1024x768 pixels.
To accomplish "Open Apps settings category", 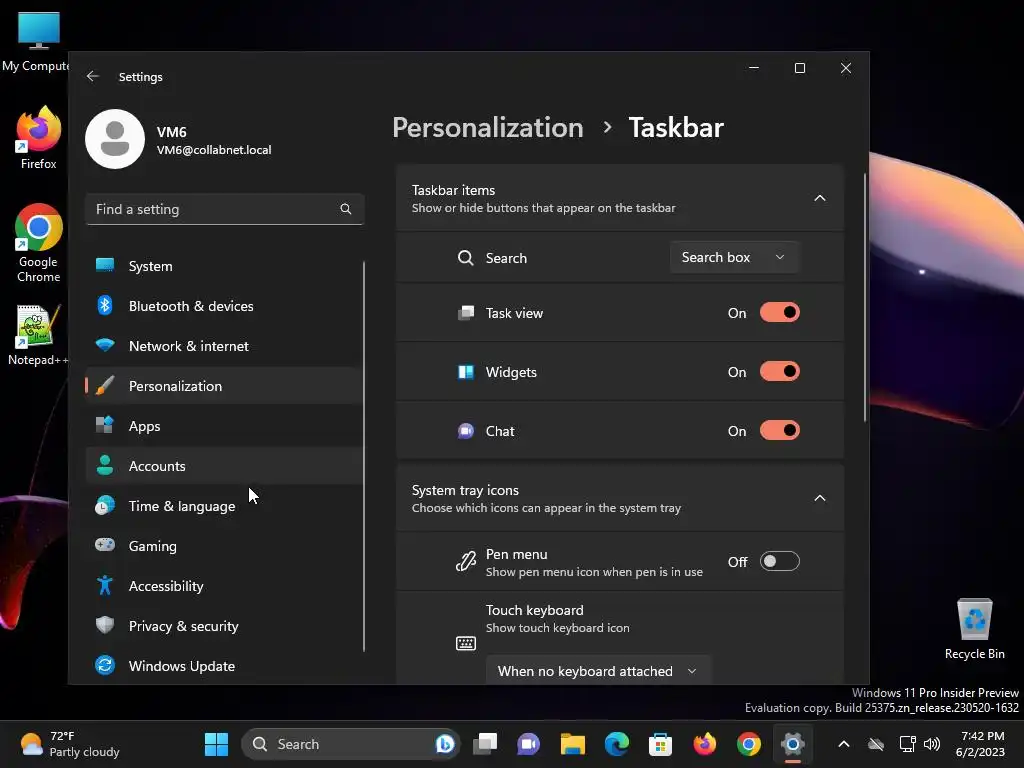I will (x=224, y=426).
